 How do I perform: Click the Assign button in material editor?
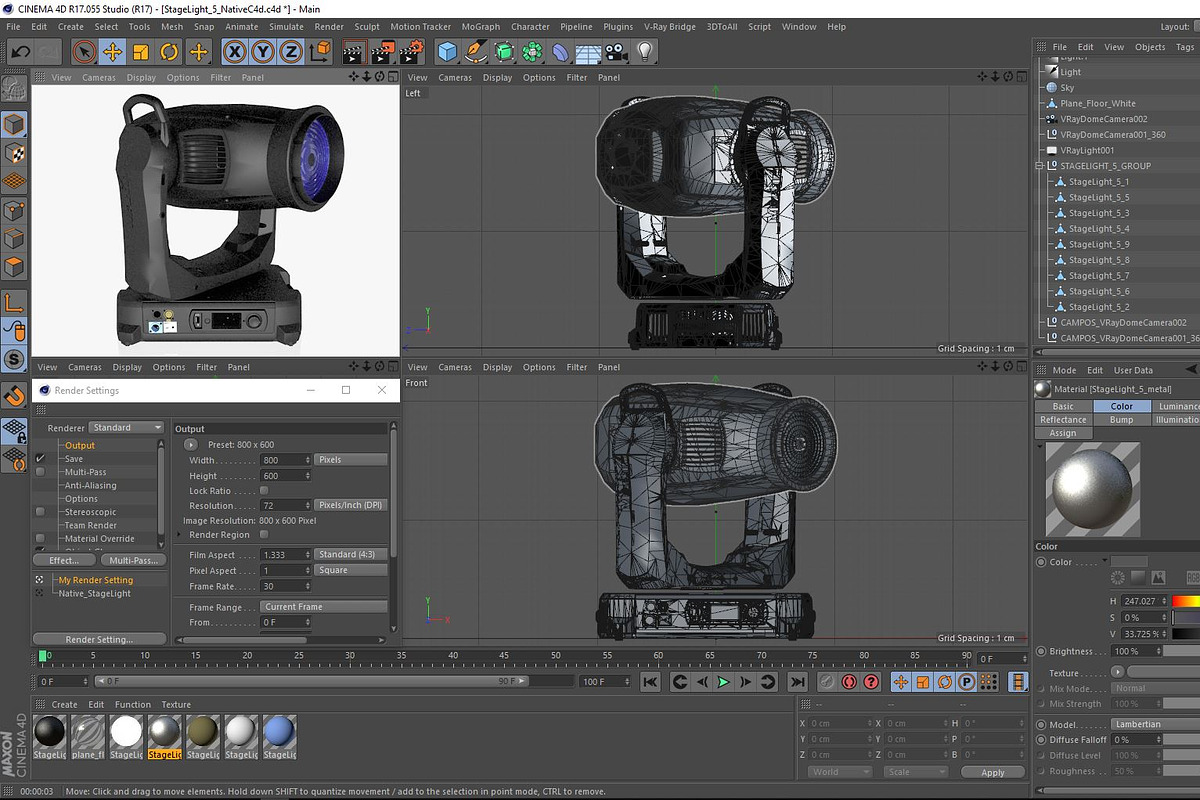click(x=1063, y=433)
